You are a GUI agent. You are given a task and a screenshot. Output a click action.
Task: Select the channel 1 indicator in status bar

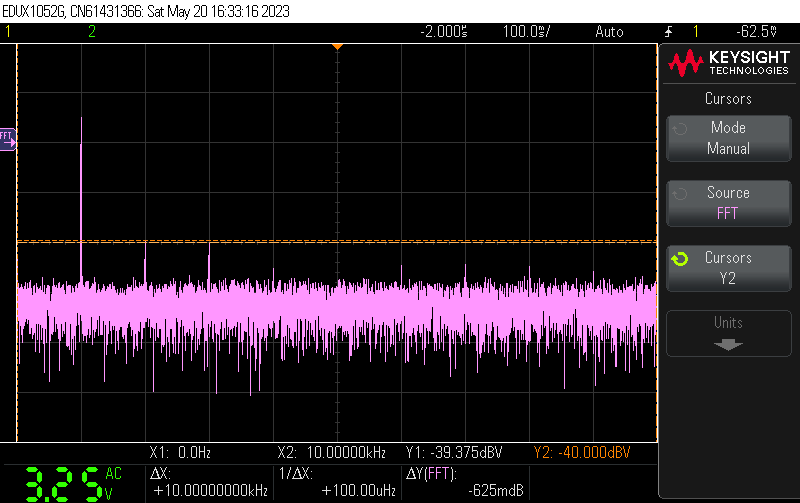[8, 32]
